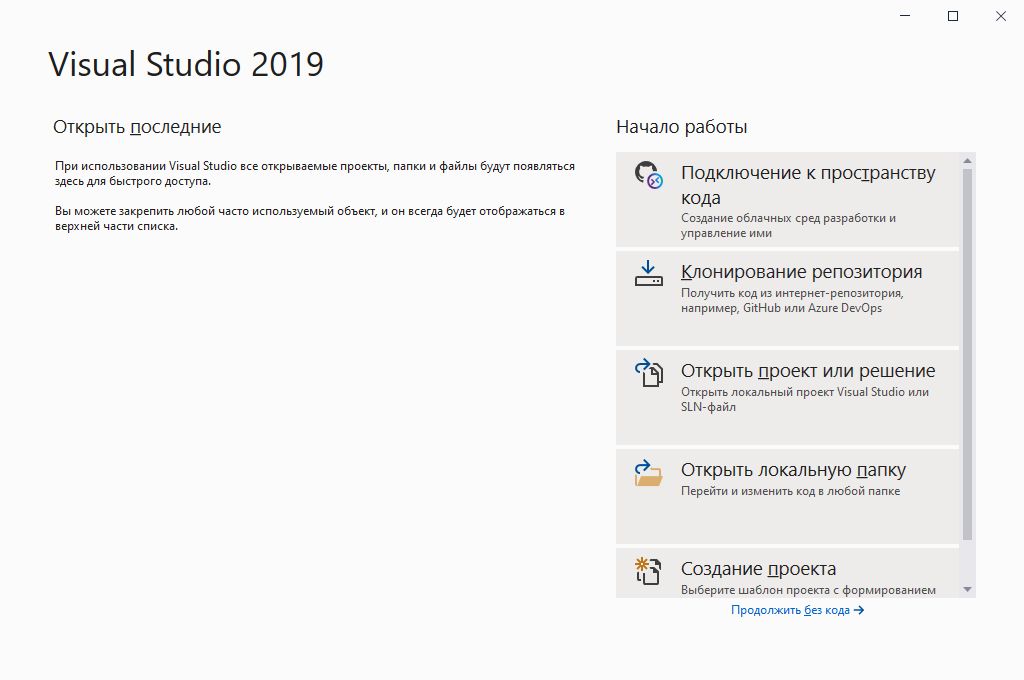Click the codespace connection icon
This screenshot has height=680, width=1024.
click(x=648, y=175)
